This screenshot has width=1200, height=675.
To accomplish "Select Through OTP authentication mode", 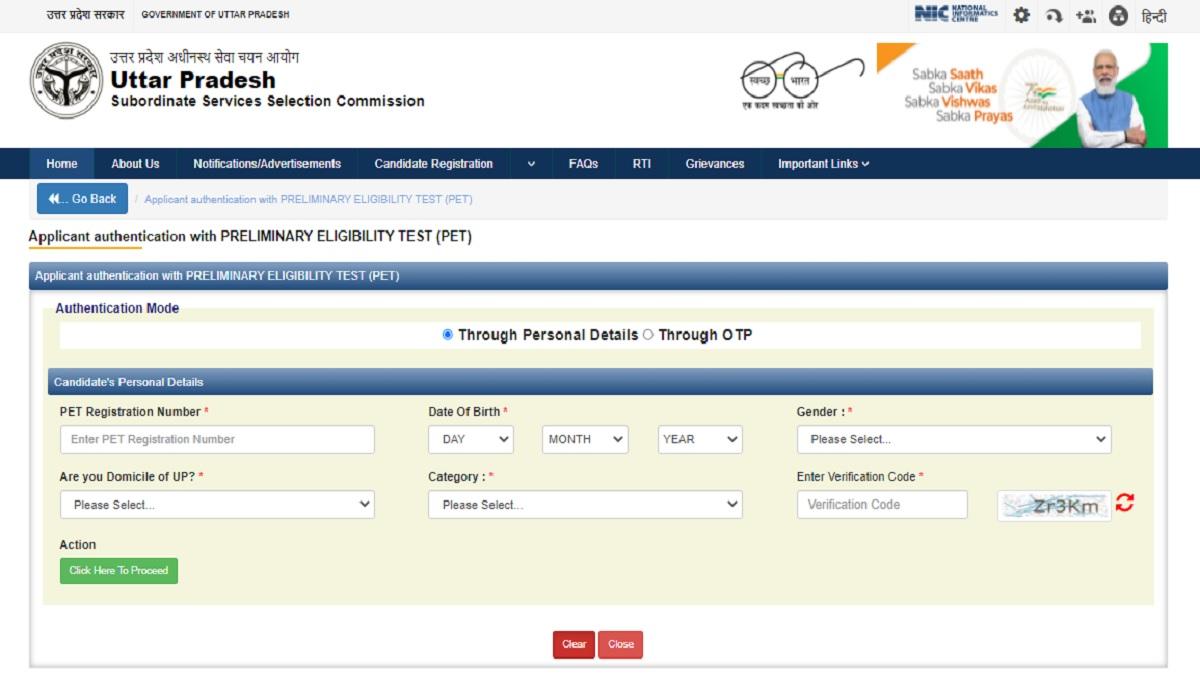I will pyautogui.click(x=648, y=335).
